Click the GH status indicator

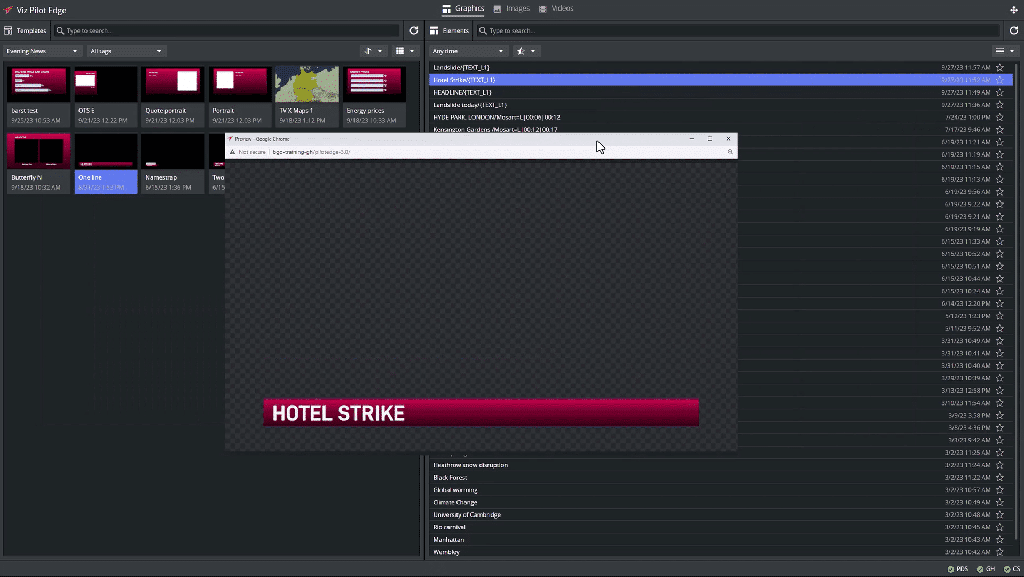tap(984, 569)
